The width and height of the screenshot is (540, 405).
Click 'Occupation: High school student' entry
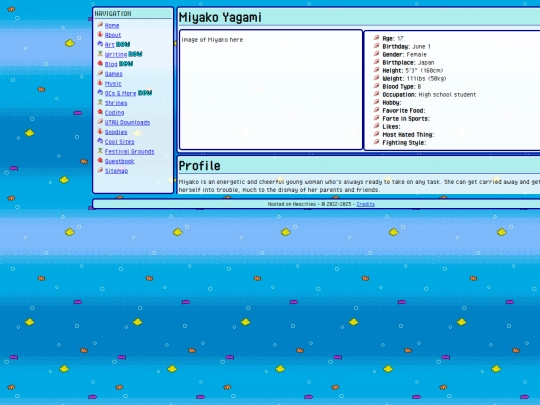pos(429,95)
